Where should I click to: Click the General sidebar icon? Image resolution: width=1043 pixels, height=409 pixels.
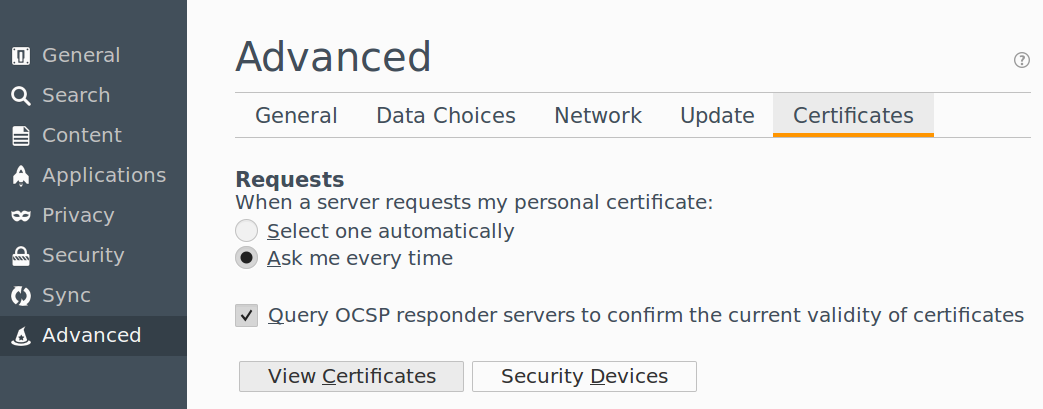tap(20, 56)
